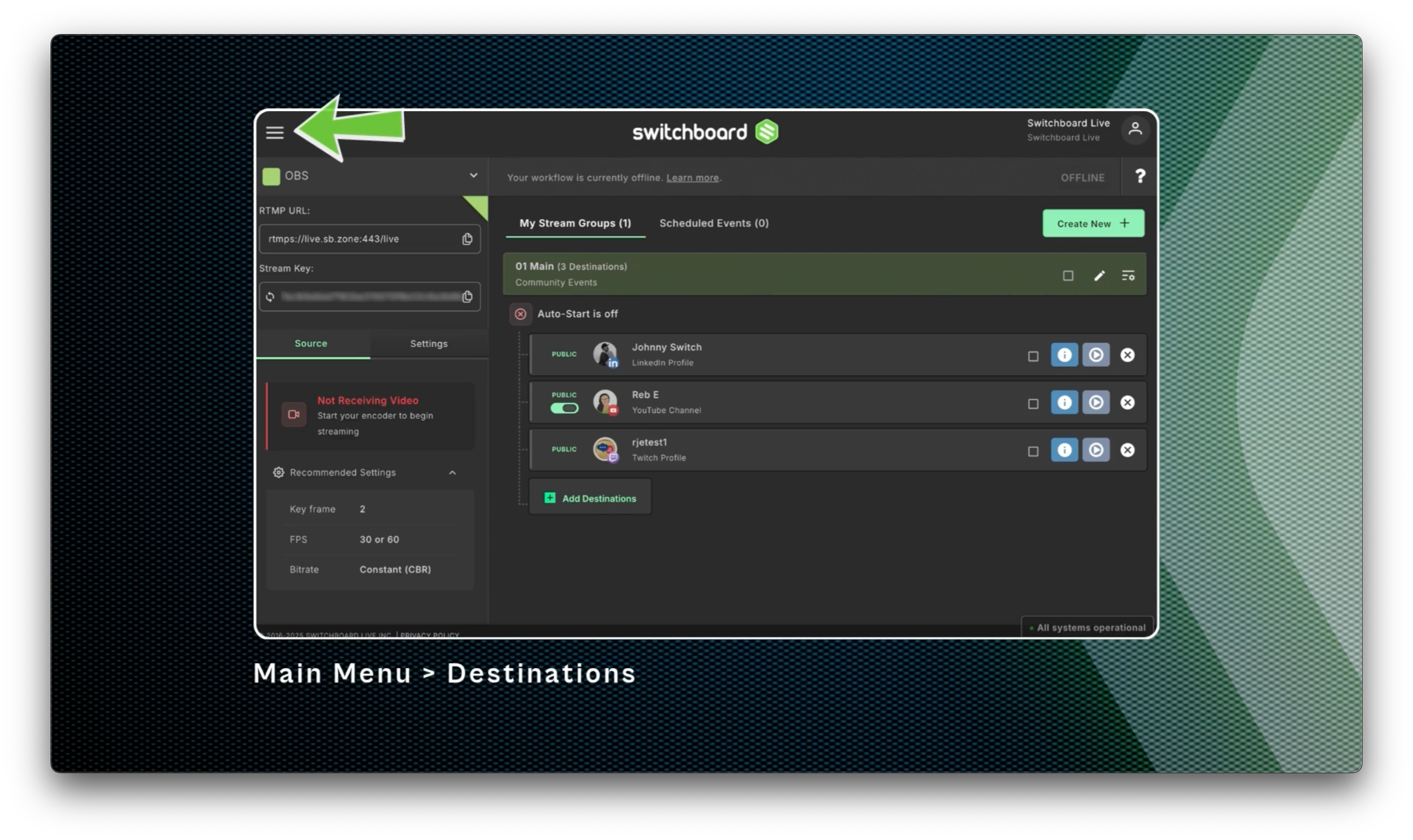Image resolution: width=1413 pixels, height=840 pixels.
Task: Click the Switchboard logo
Action: [x=705, y=132]
